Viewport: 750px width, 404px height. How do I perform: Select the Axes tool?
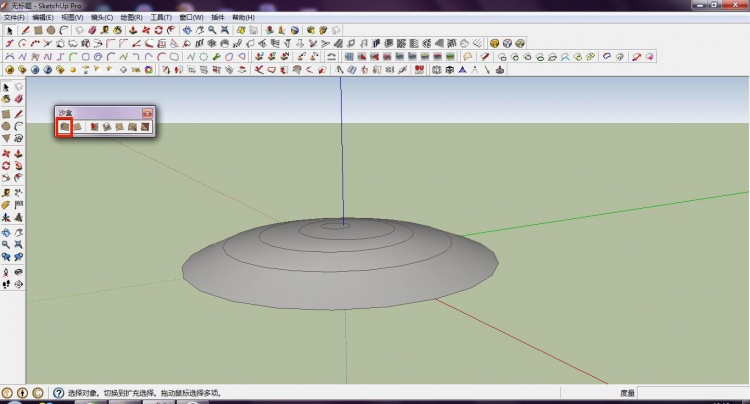point(6,217)
